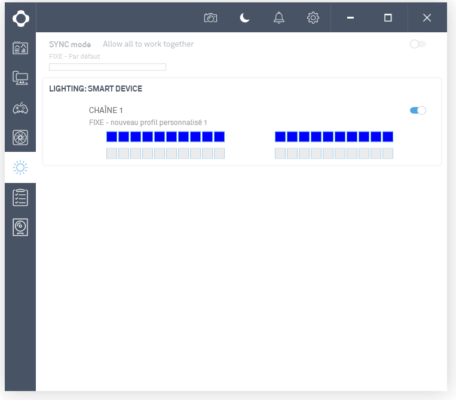Click last gray LED in right lower strip

388,153
